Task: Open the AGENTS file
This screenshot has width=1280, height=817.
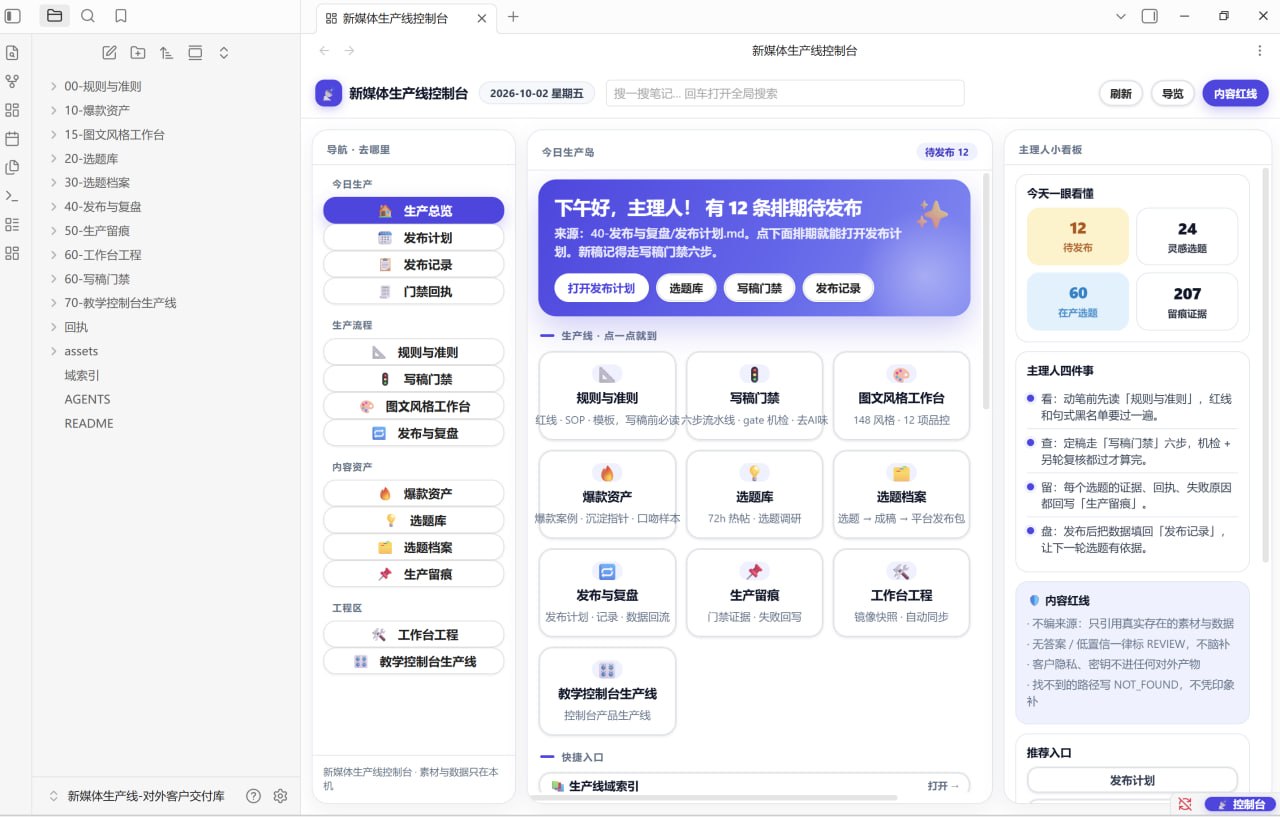Action: tap(88, 399)
